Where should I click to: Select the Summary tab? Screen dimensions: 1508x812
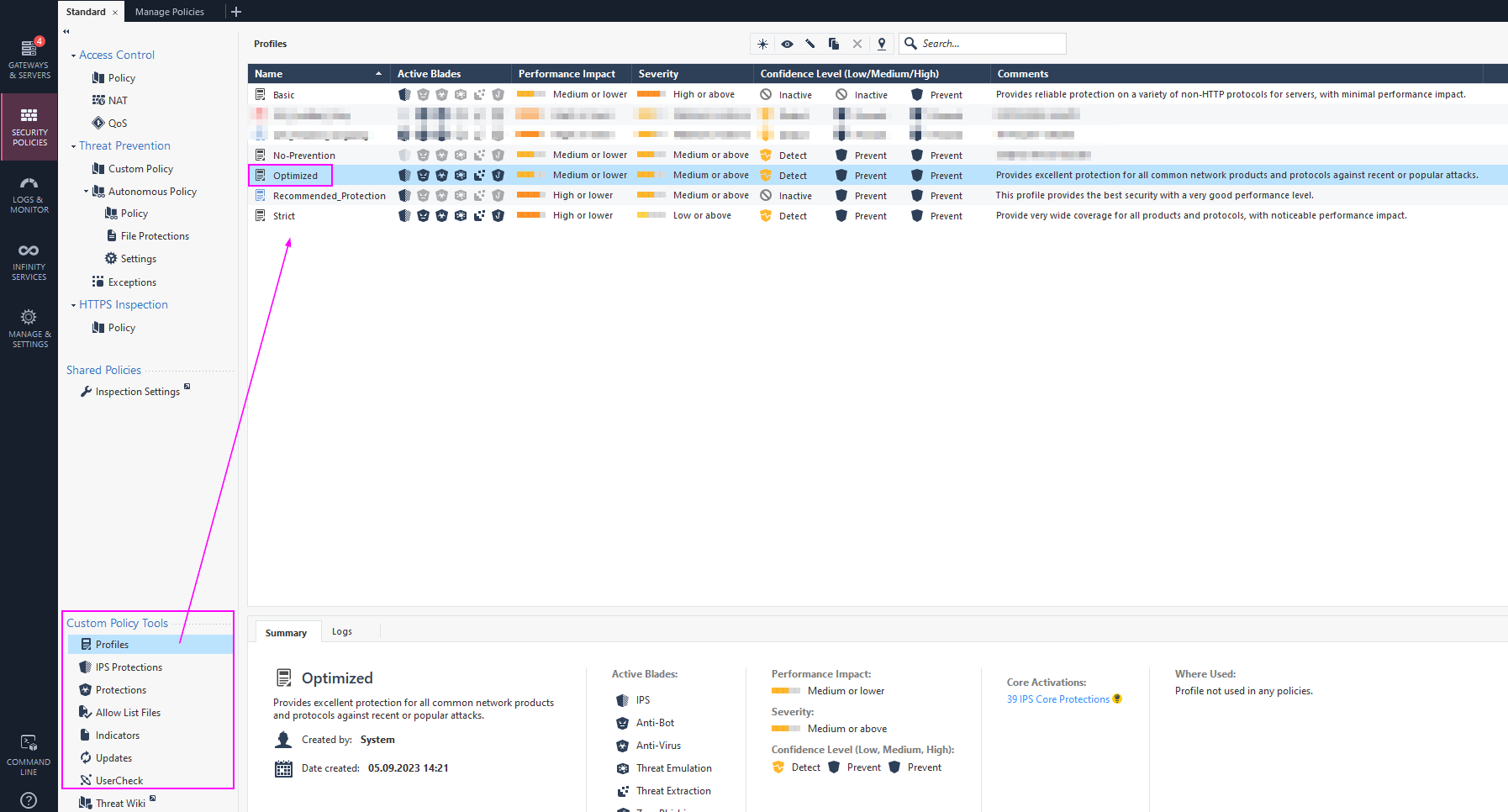pyautogui.click(x=286, y=633)
